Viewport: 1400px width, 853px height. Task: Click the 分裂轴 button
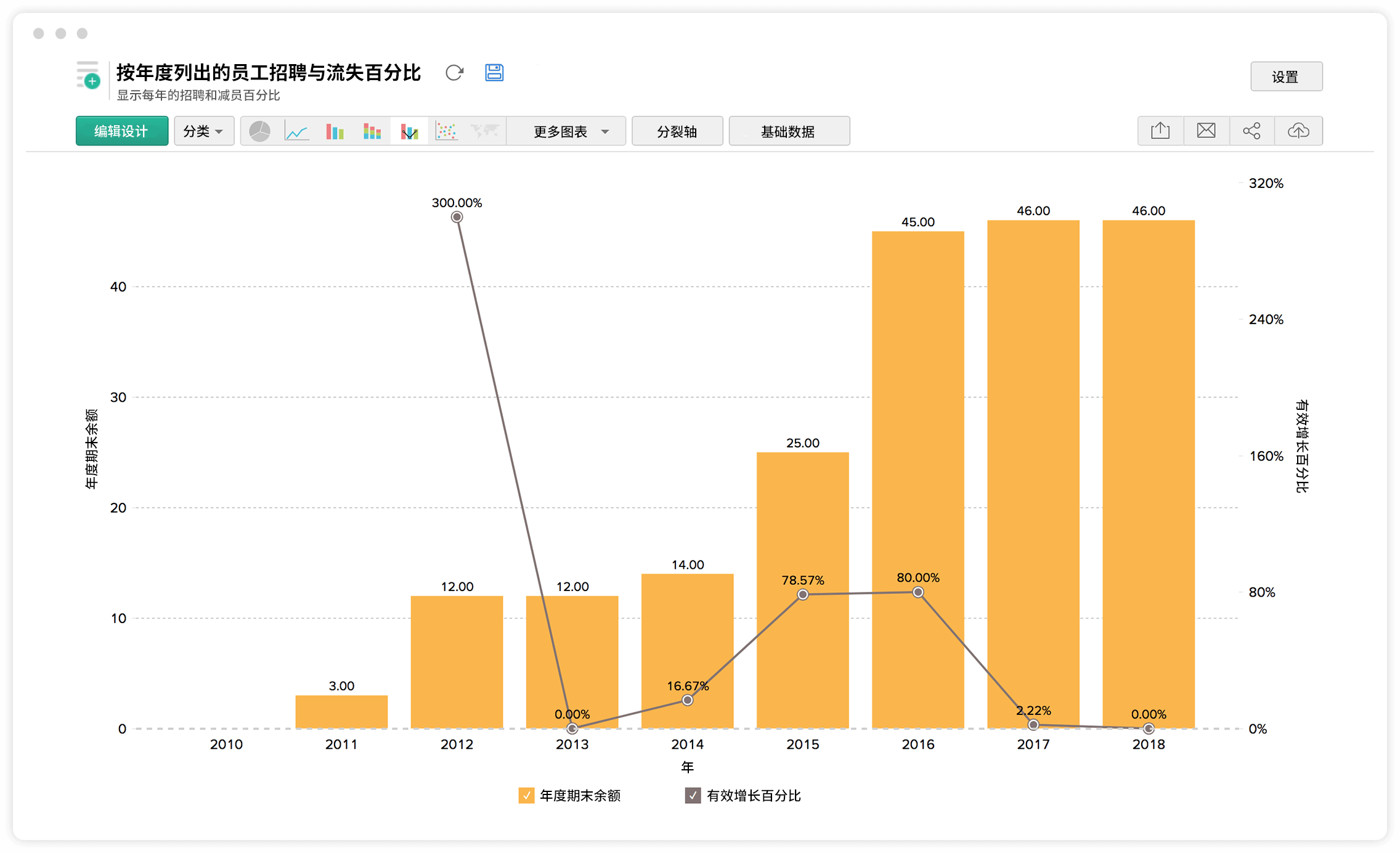(677, 131)
